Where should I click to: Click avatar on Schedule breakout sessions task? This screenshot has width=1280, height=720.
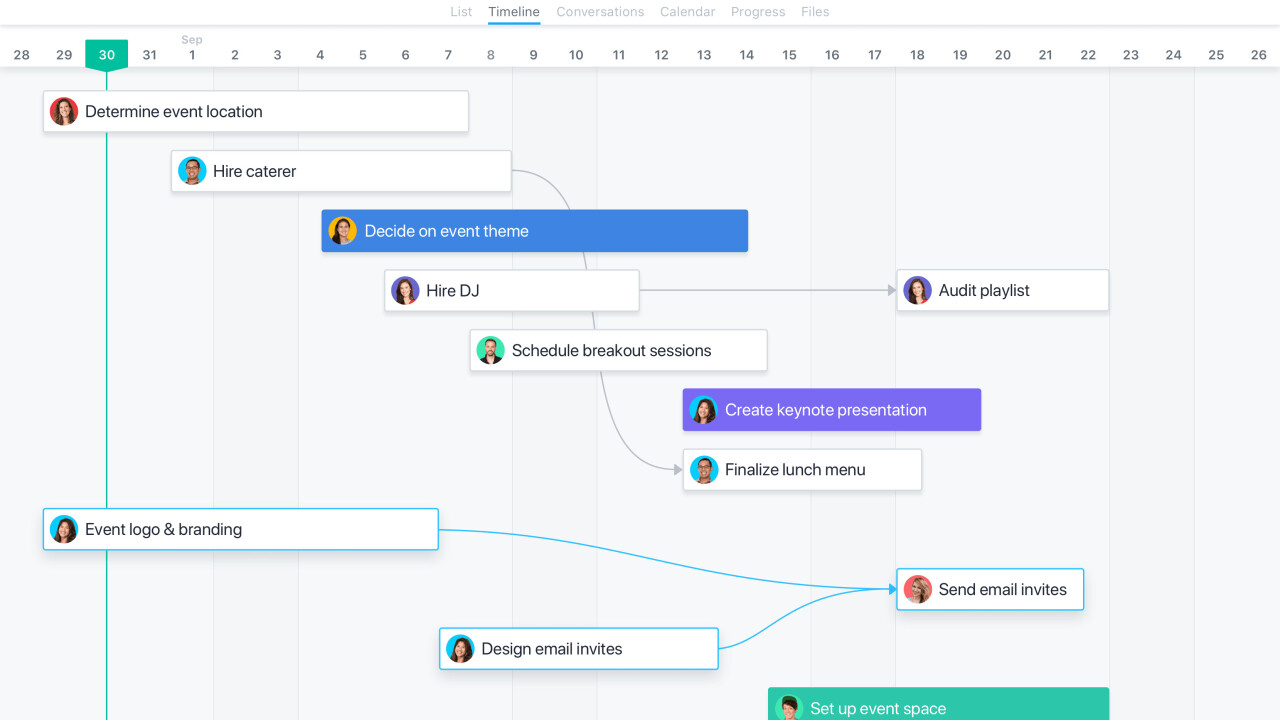(490, 350)
